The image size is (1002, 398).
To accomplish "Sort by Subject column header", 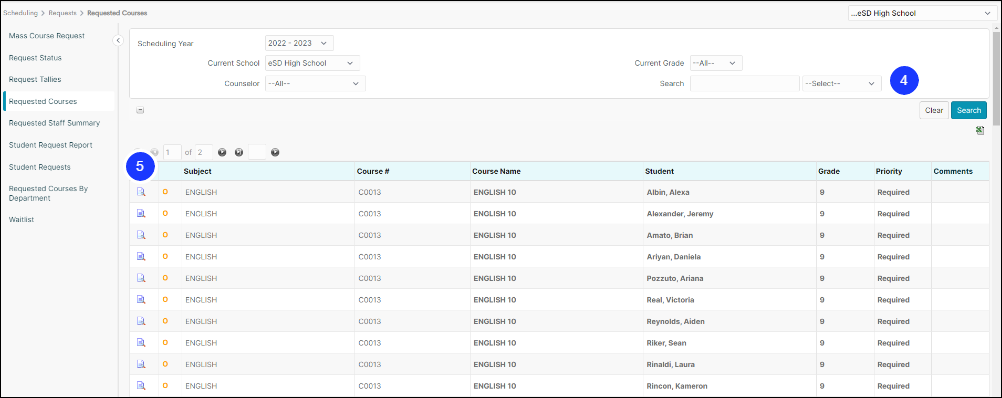I will pos(197,171).
